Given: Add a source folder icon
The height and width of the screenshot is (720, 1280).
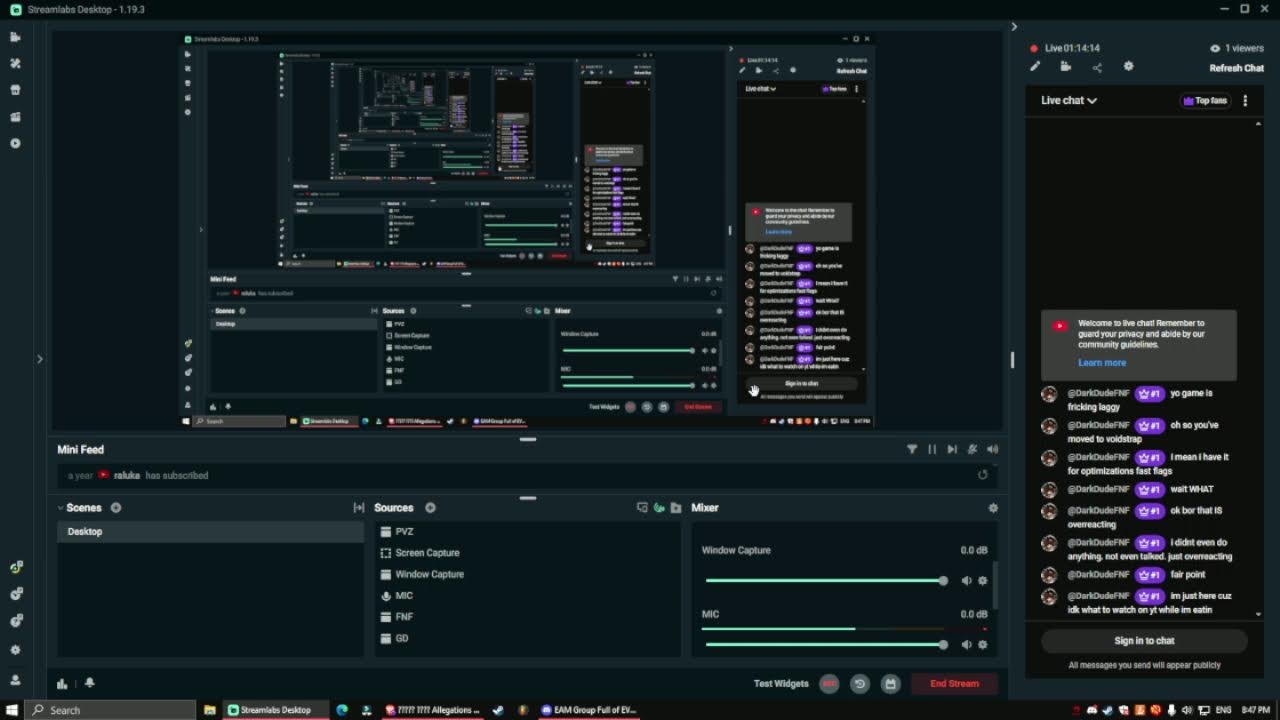Looking at the screenshot, I should (x=676, y=508).
